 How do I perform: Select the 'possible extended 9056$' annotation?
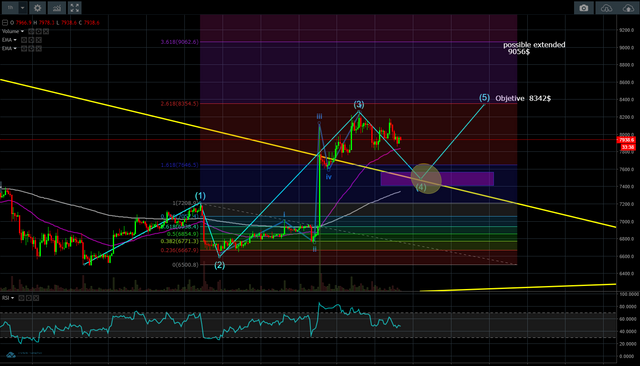pyautogui.click(x=534, y=48)
